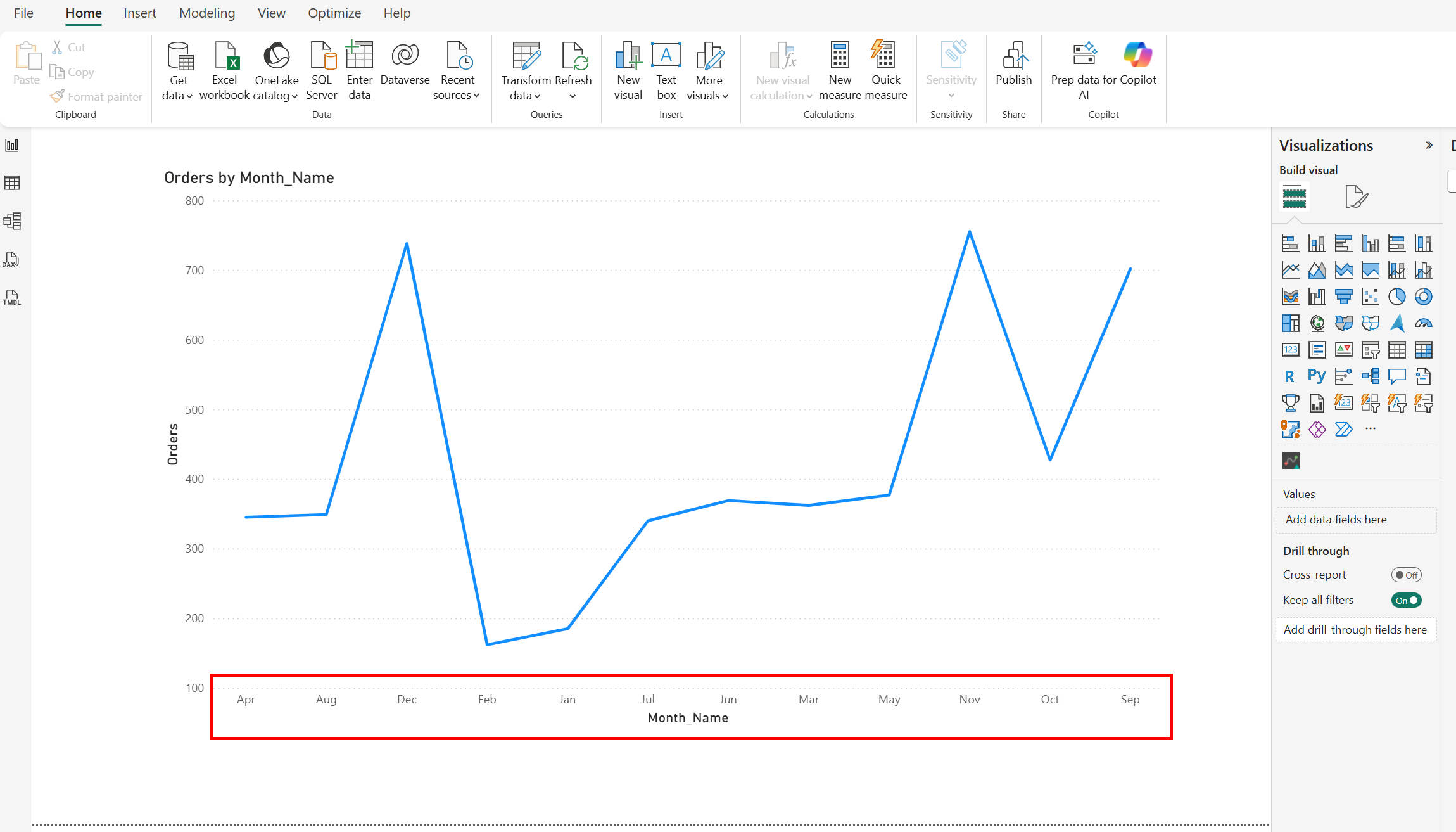This screenshot has height=832, width=1456.
Task: Select the donut chart visual icon
Action: 1423,297
